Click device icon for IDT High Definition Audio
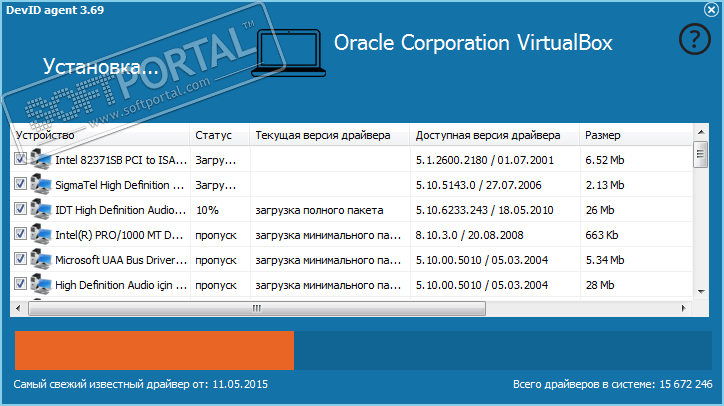This screenshot has width=724, height=406. 41,209
